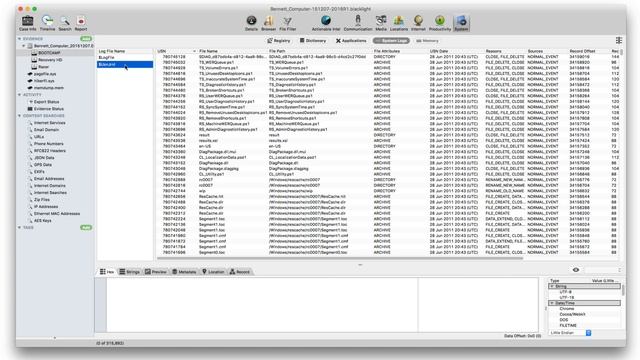Viewport: 640px width, 360px height.
Task: Sort by the USN Date column header
Action: (x=456, y=51)
